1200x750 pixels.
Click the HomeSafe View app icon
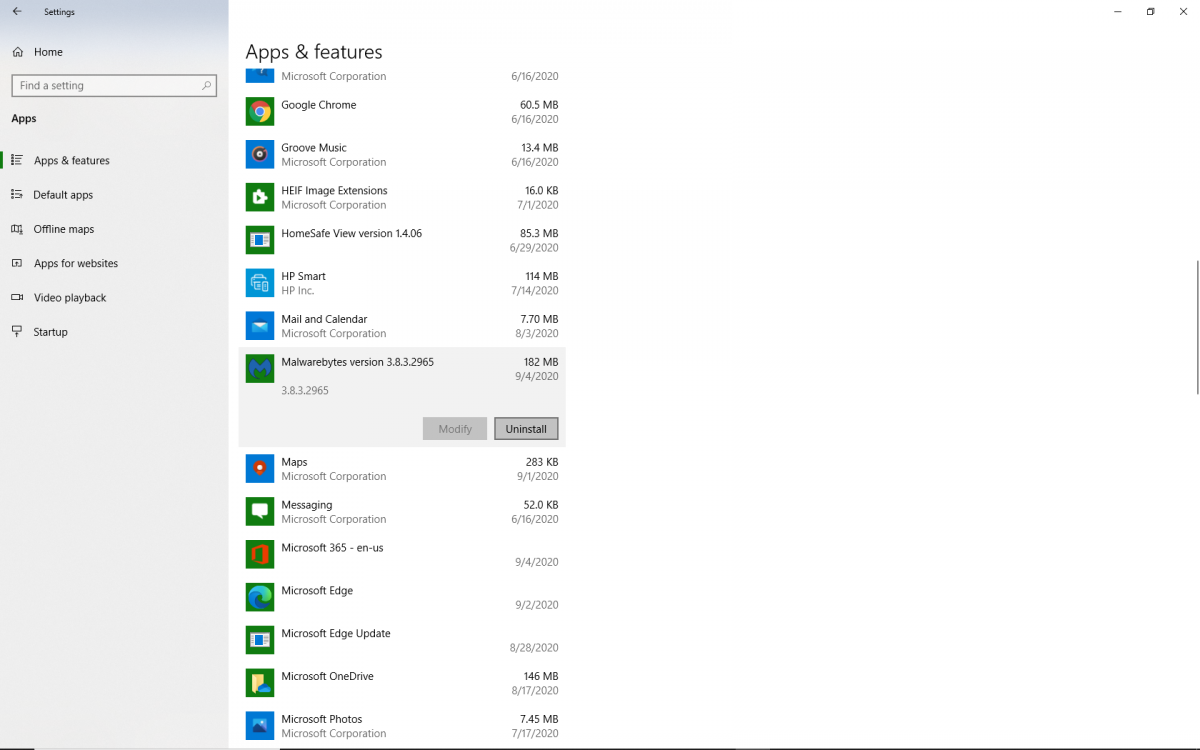[x=260, y=240]
